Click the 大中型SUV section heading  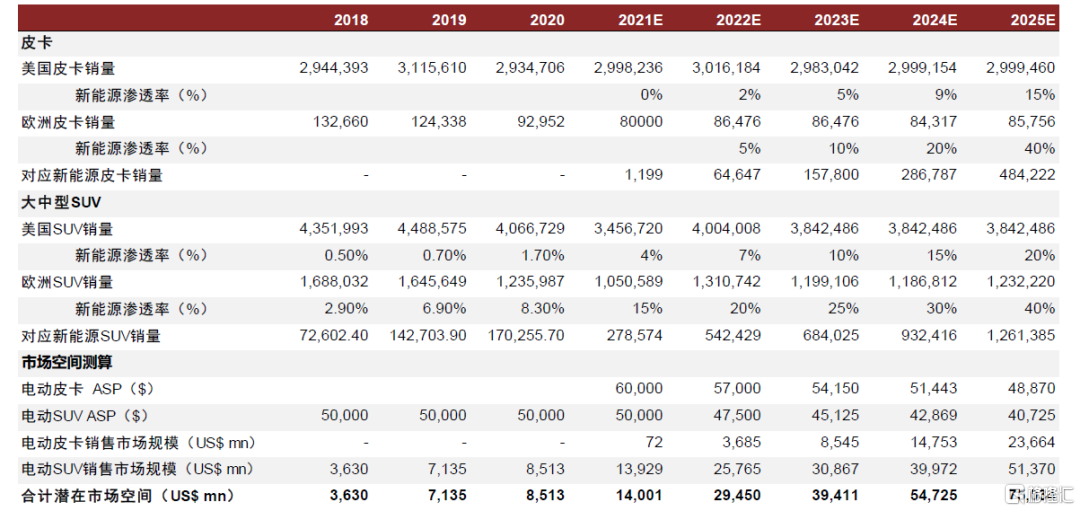(x=61, y=203)
